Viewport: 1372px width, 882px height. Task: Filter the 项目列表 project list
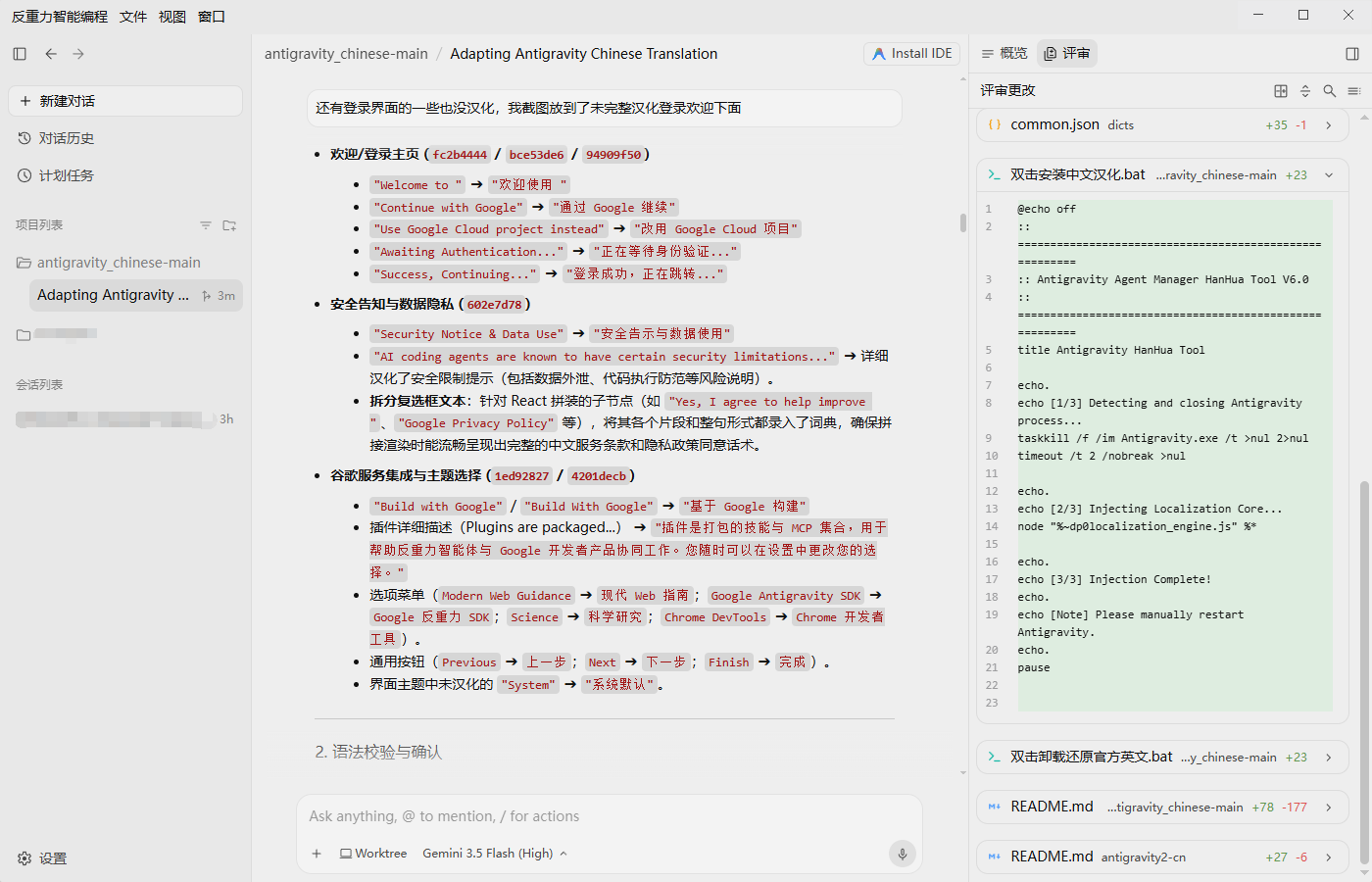206,225
